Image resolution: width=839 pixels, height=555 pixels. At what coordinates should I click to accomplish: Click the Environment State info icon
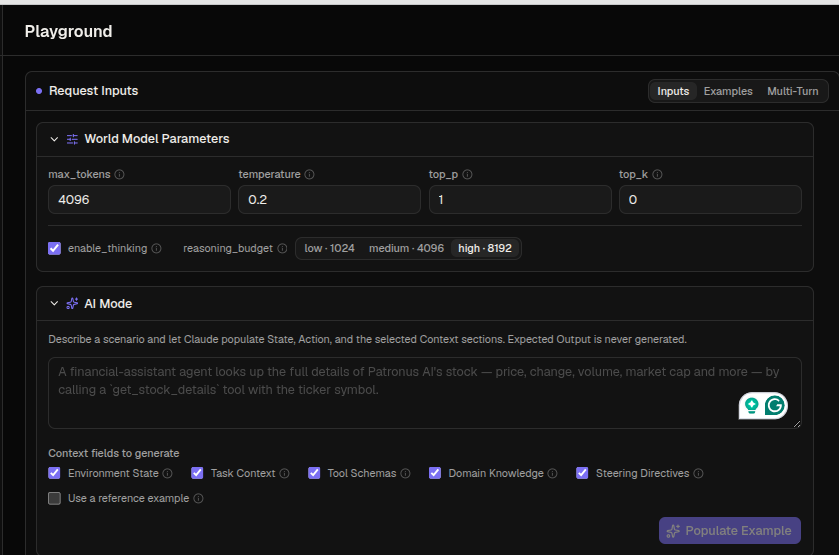(x=167, y=473)
